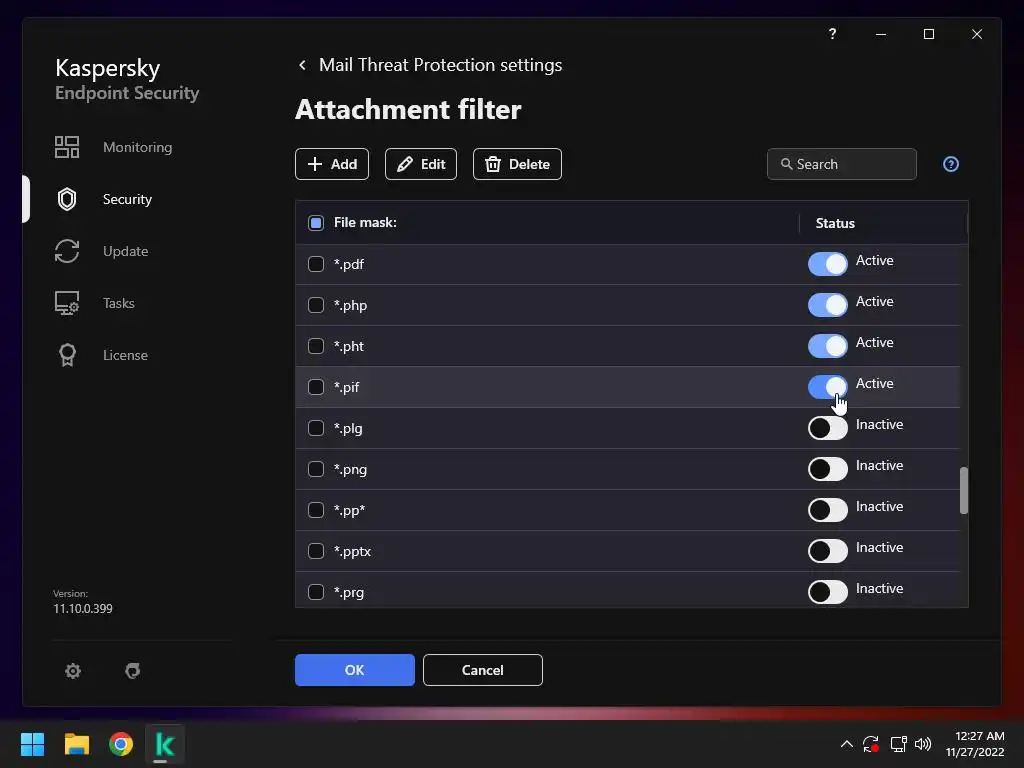Screen dimensions: 1024x768
Task: Select Security in sidebar
Action: tap(127, 199)
